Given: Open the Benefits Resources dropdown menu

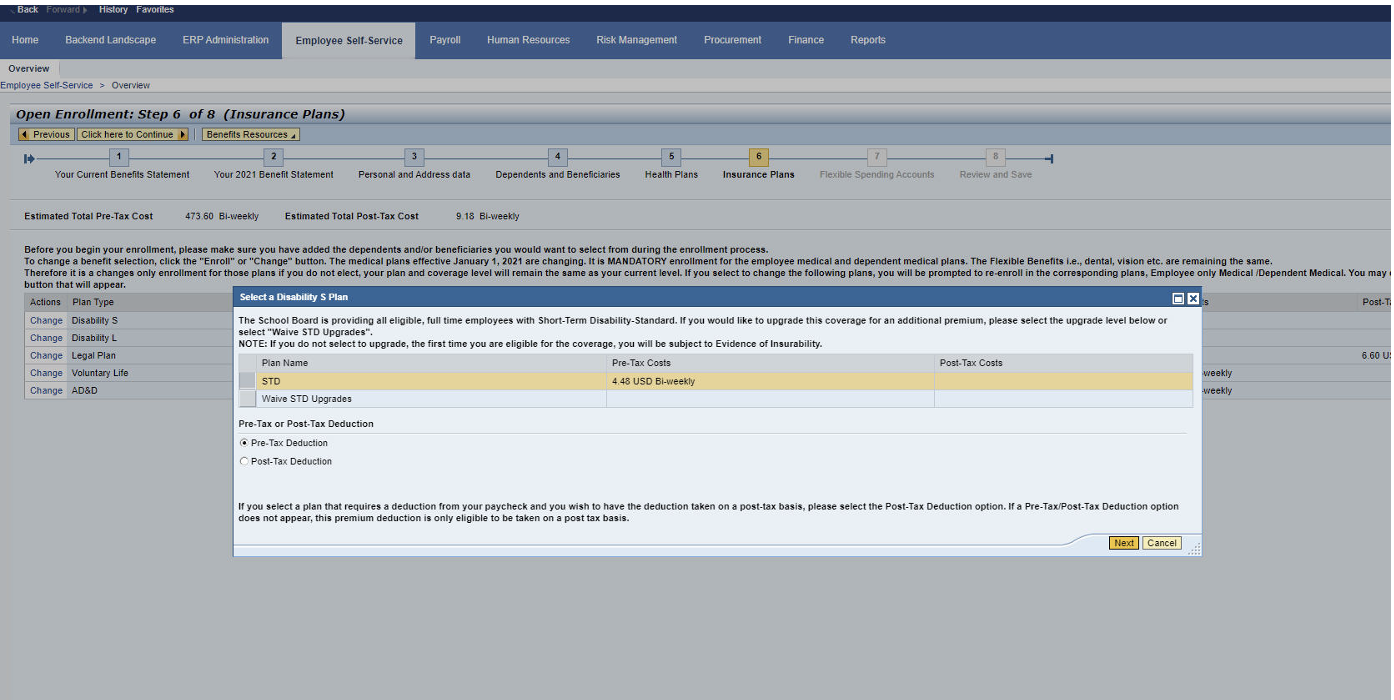Looking at the screenshot, I should pos(251,135).
